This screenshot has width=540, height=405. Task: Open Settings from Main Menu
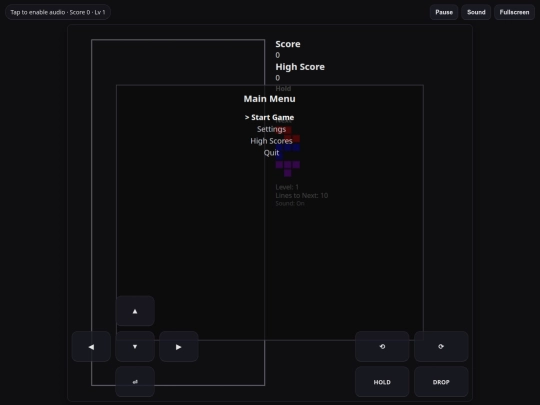[271, 129]
